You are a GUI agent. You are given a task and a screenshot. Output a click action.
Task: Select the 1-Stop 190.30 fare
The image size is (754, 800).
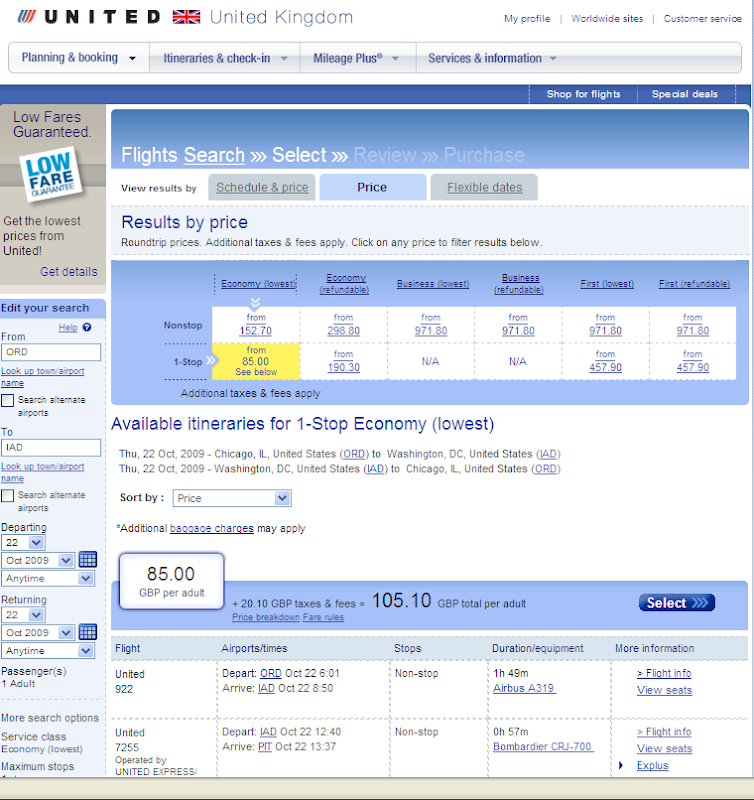click(343, 367)
